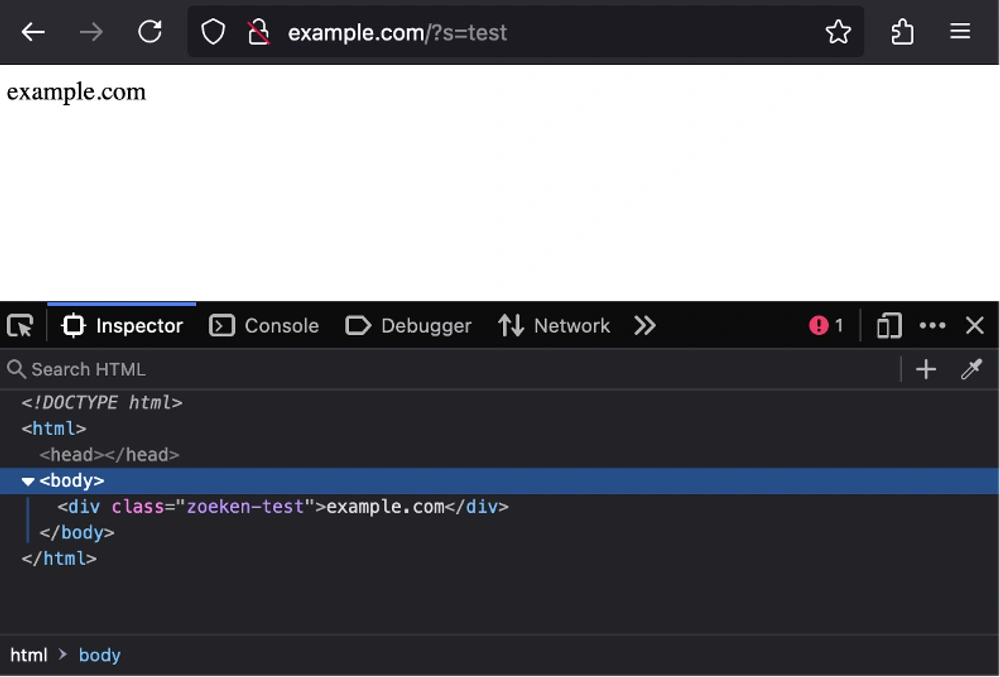Open the Extensions puzzle icon
This screenshot has width=1000, height=677.
tap(902, 32)
